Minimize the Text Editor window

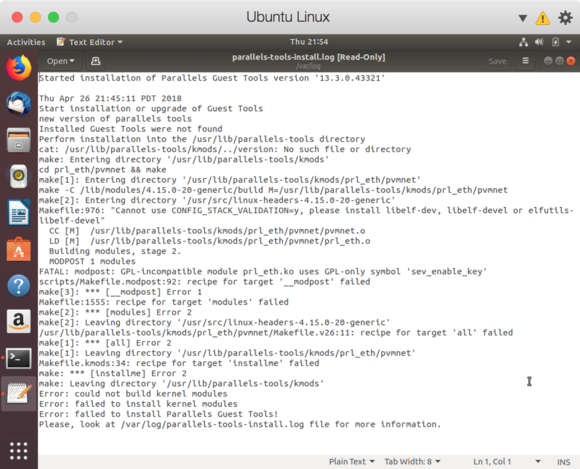tap(548, 61)
